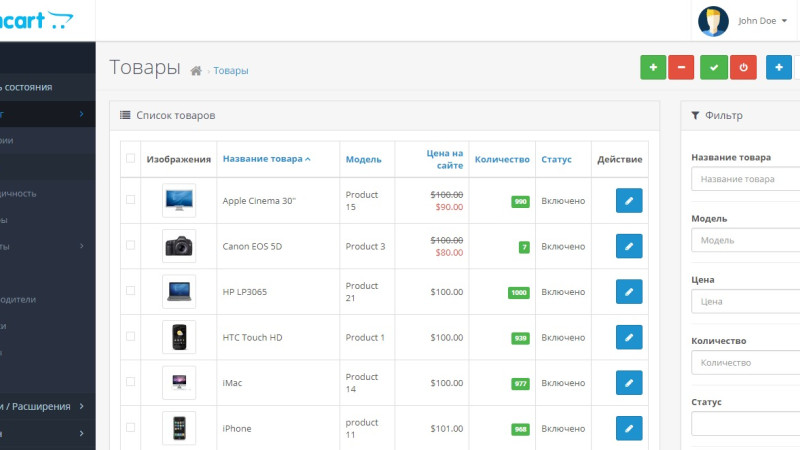This screenshot has width=800, height=450.
Task: Check the HTC Touch HD row checkbox
Action: click(x=131, y=336)
